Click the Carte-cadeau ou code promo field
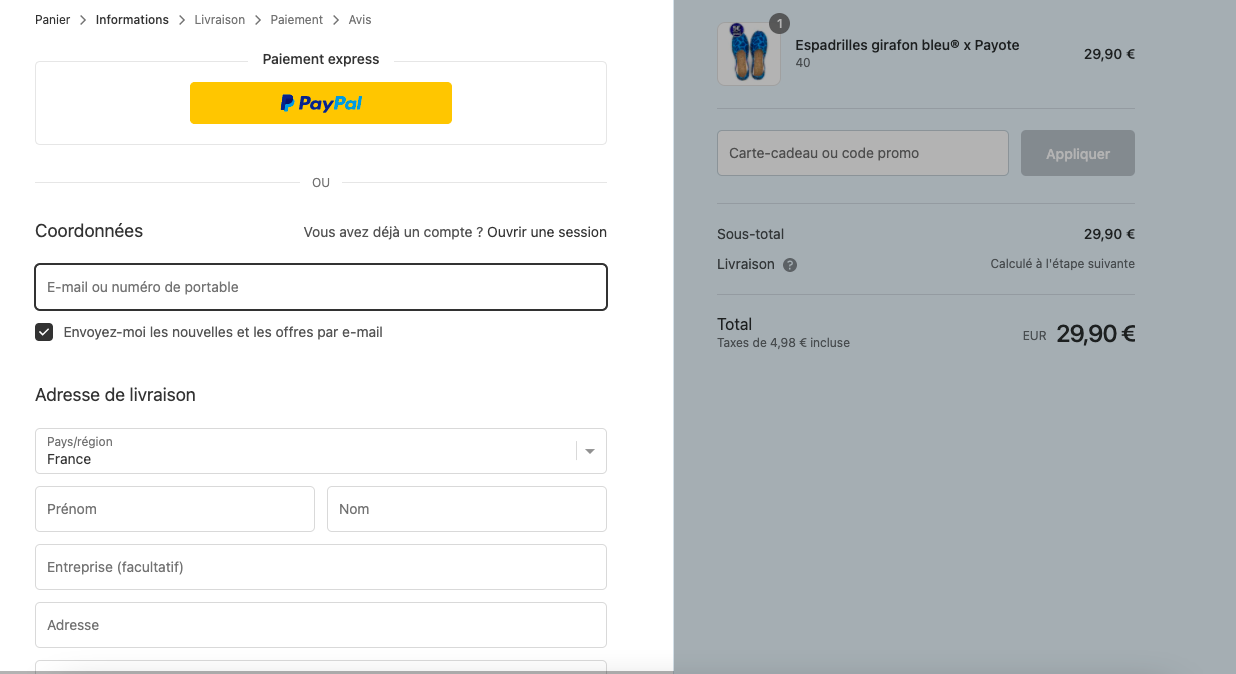This screenshot has height=674, width=1236. click(863, 153)
